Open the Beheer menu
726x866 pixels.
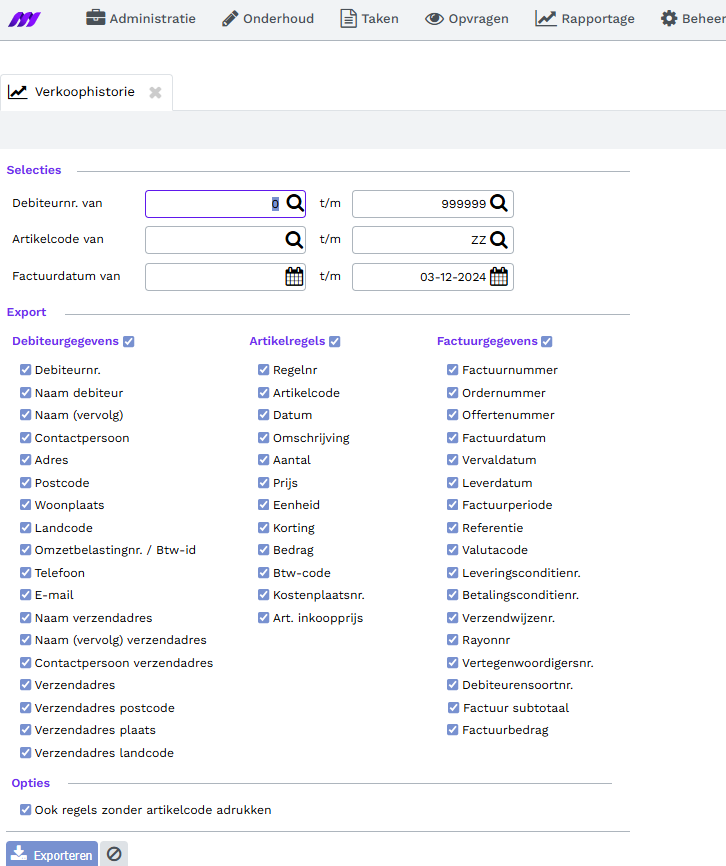coord(693,19)
